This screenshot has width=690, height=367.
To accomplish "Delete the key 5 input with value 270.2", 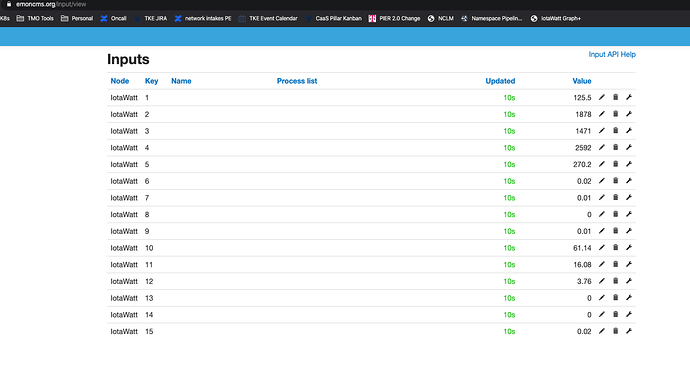I will [x=616, y=164].
